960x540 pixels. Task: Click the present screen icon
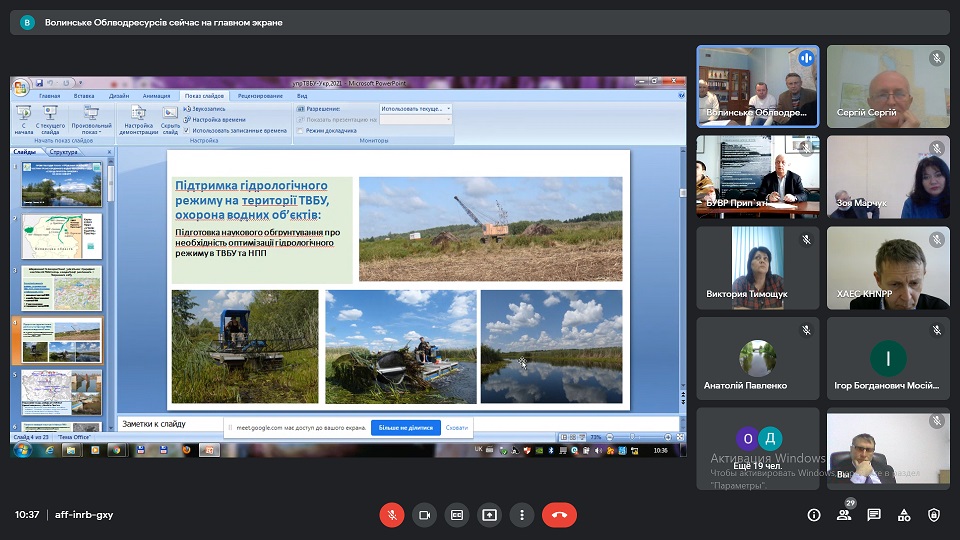(x=489, y=515)
